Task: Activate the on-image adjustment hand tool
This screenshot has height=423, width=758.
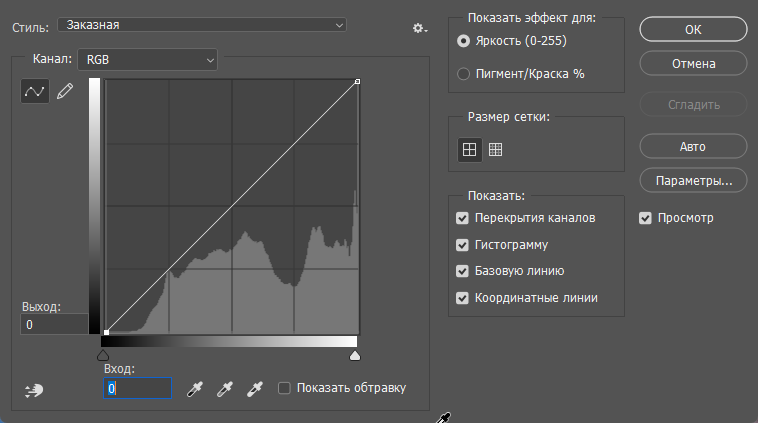Action: tap(34, 390)
